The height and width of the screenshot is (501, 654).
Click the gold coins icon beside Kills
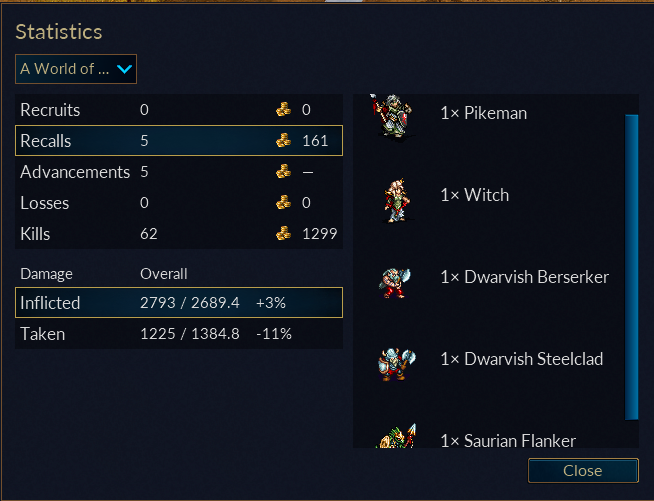284,234
